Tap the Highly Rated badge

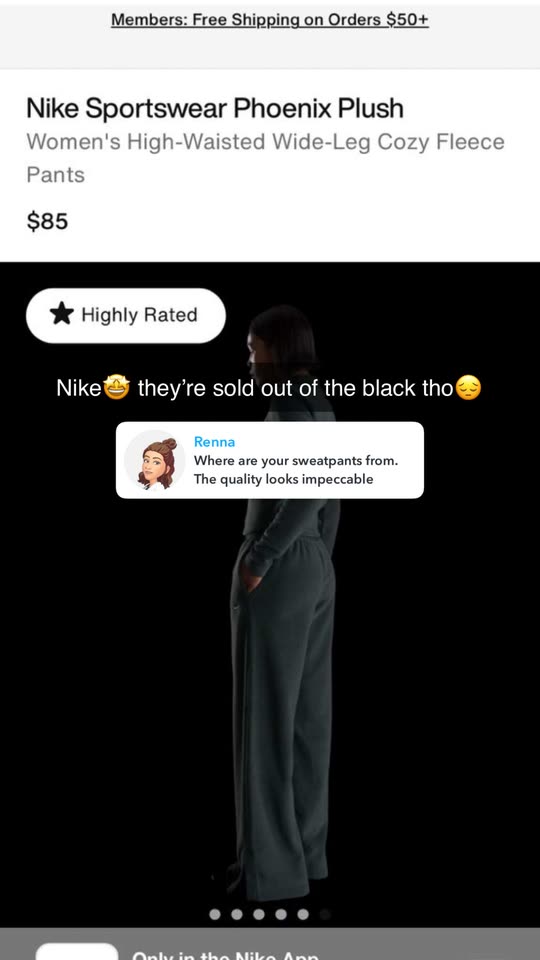point(126,315)
